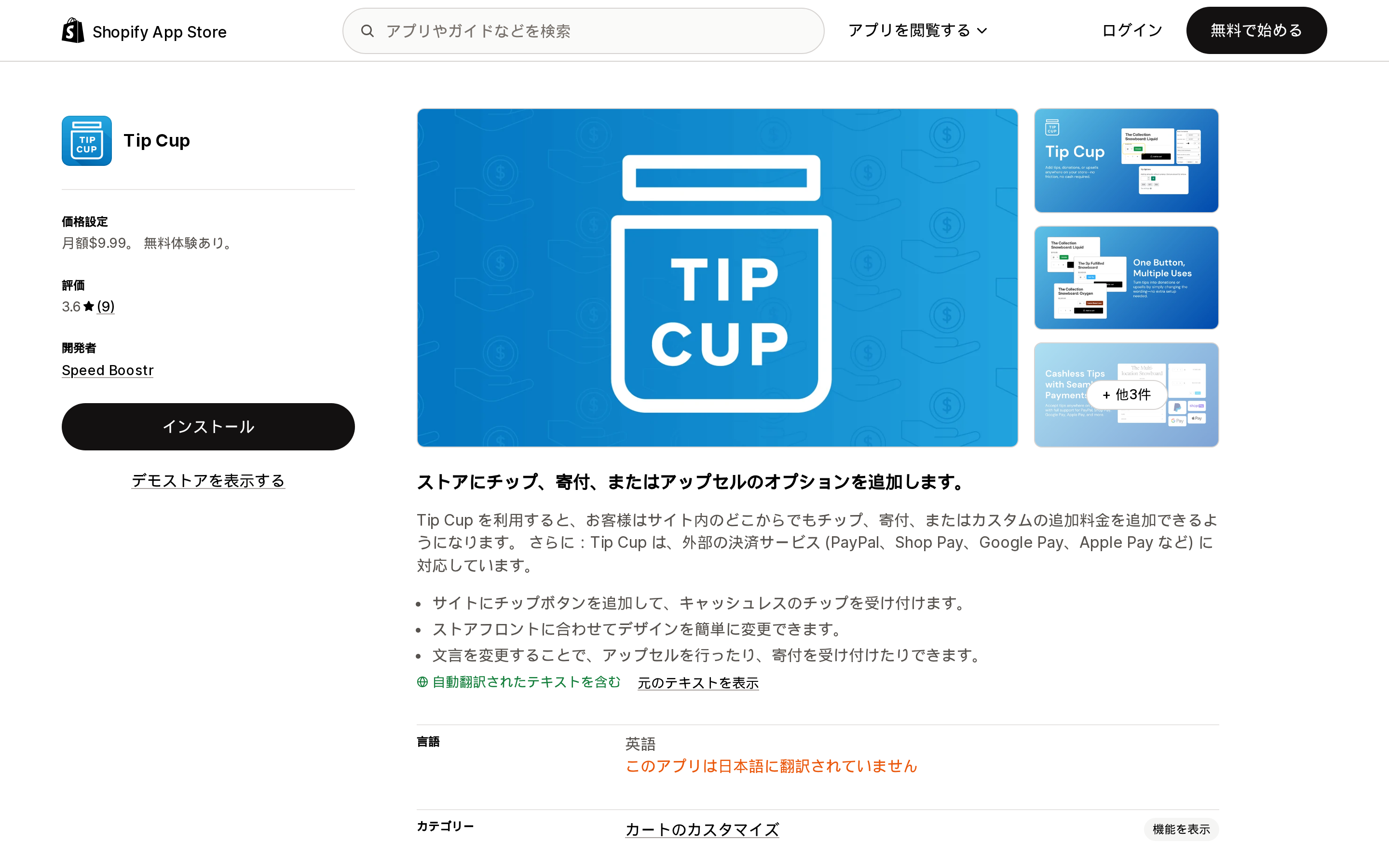The image size is (1389, 868).
Task: Click the カテゴリー label
Action: pyautogui.click(x=446, y=826)
